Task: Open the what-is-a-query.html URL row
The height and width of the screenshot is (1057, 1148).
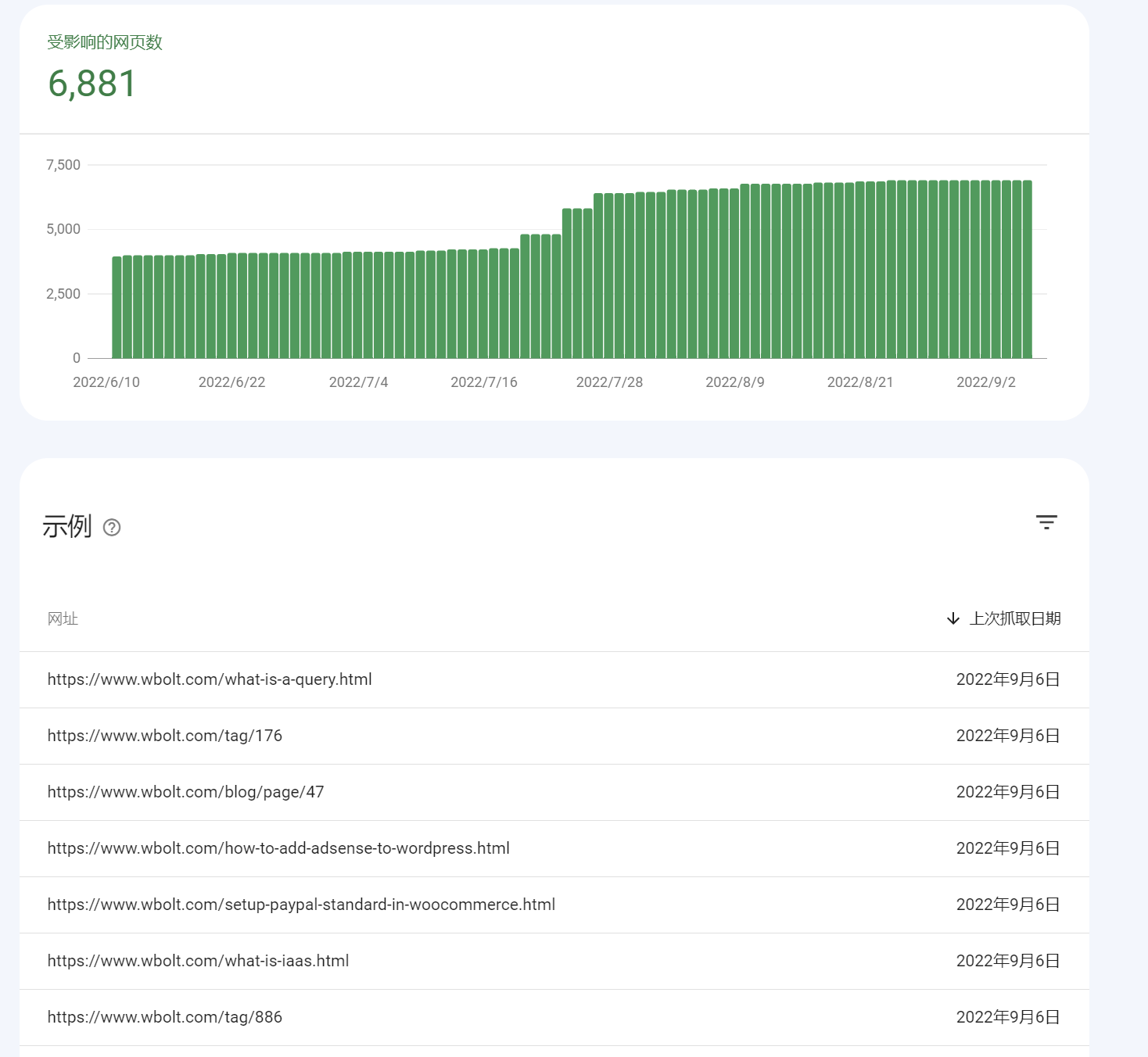Action: [x=210, y=679]
